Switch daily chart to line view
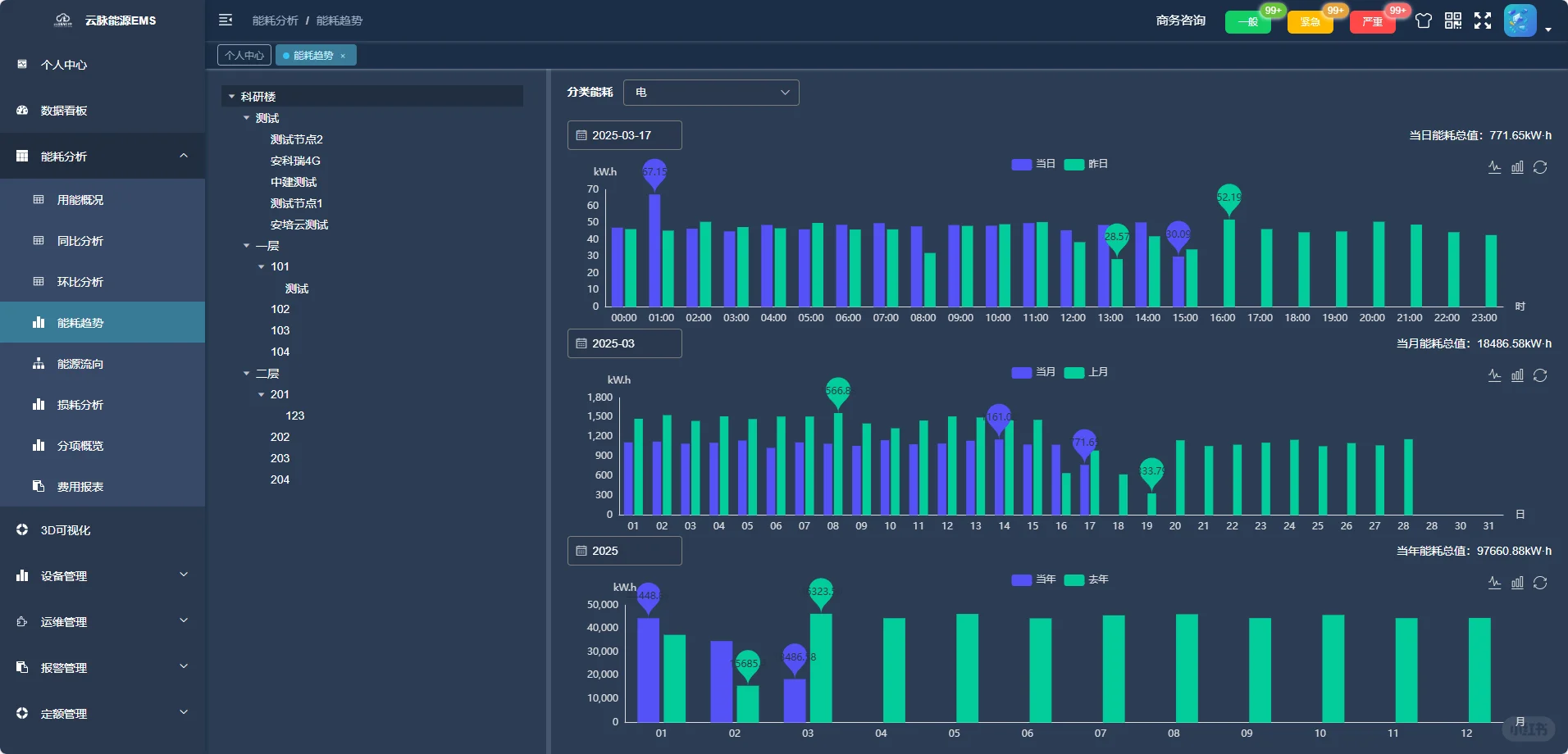This screenshot has width=1568, height=754. (1495, 167)
